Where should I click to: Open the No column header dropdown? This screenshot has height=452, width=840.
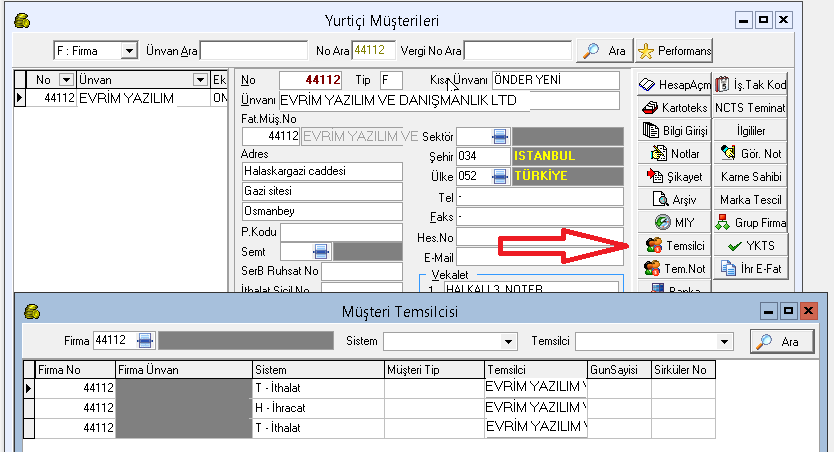(66, 80)
